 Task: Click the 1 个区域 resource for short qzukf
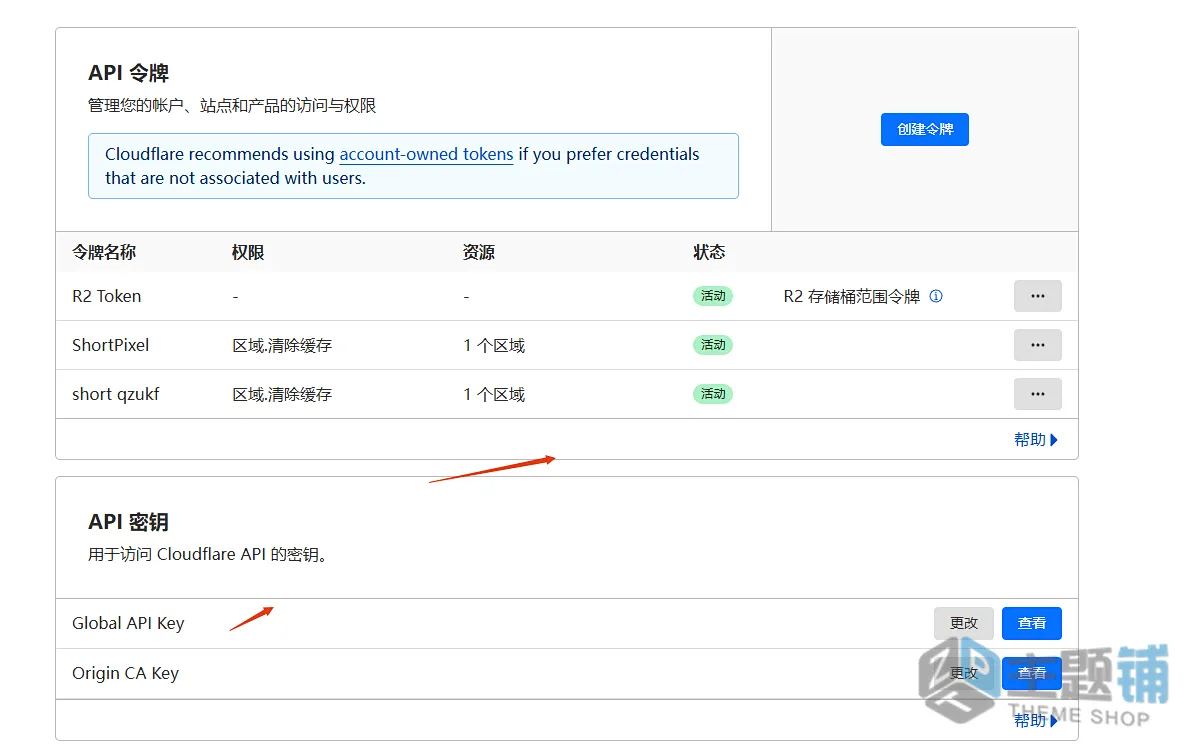(494, 394)
